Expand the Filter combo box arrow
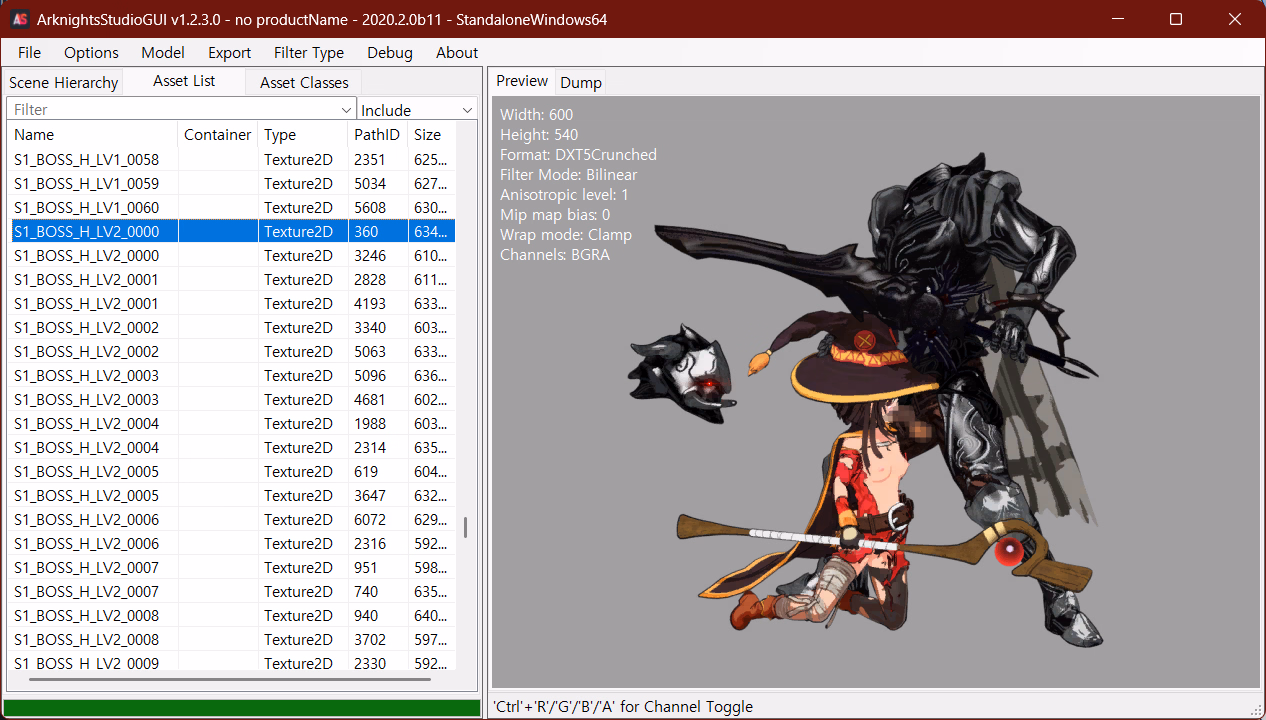 click(x=347, y=109)
